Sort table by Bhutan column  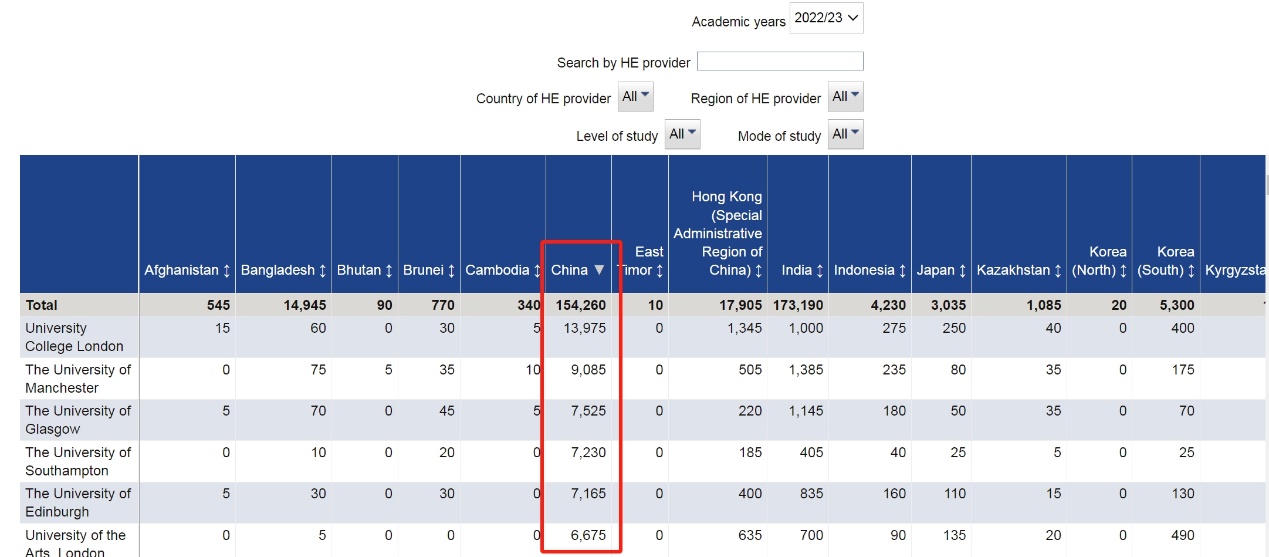tap(365, 270)
